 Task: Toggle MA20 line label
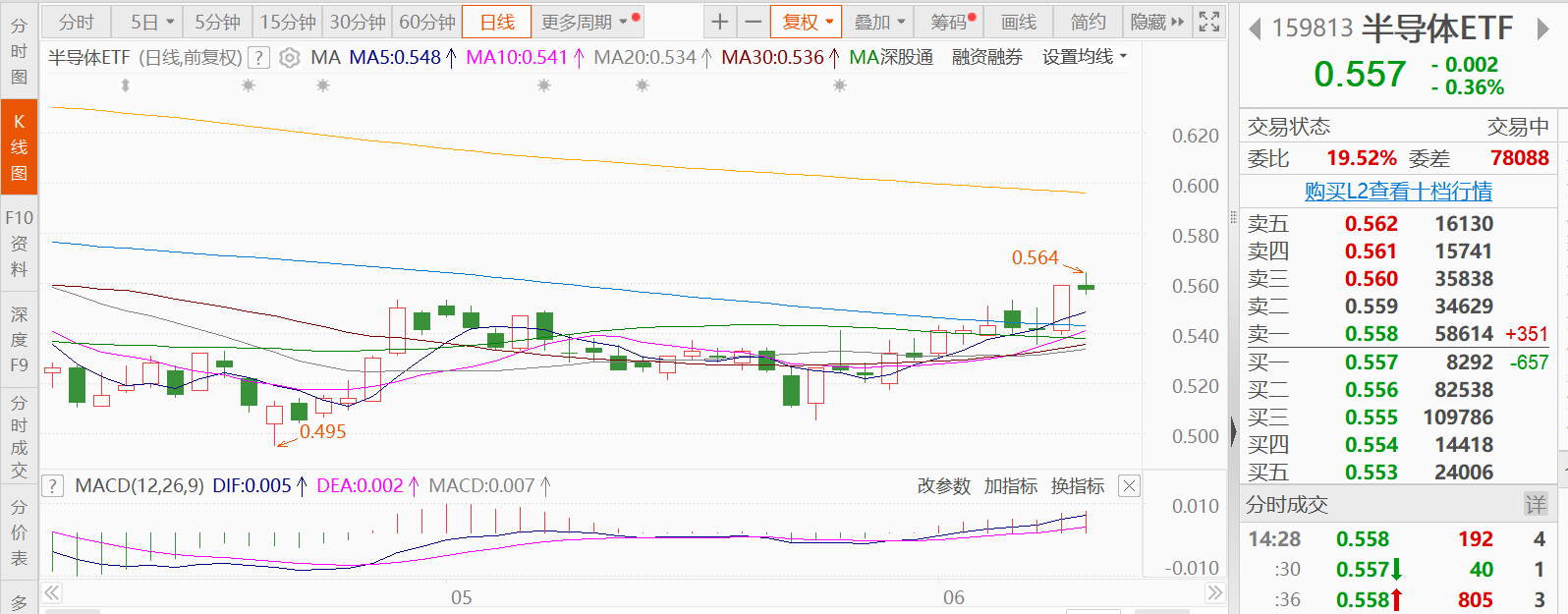pyautogui.click(x=652, y=57)
